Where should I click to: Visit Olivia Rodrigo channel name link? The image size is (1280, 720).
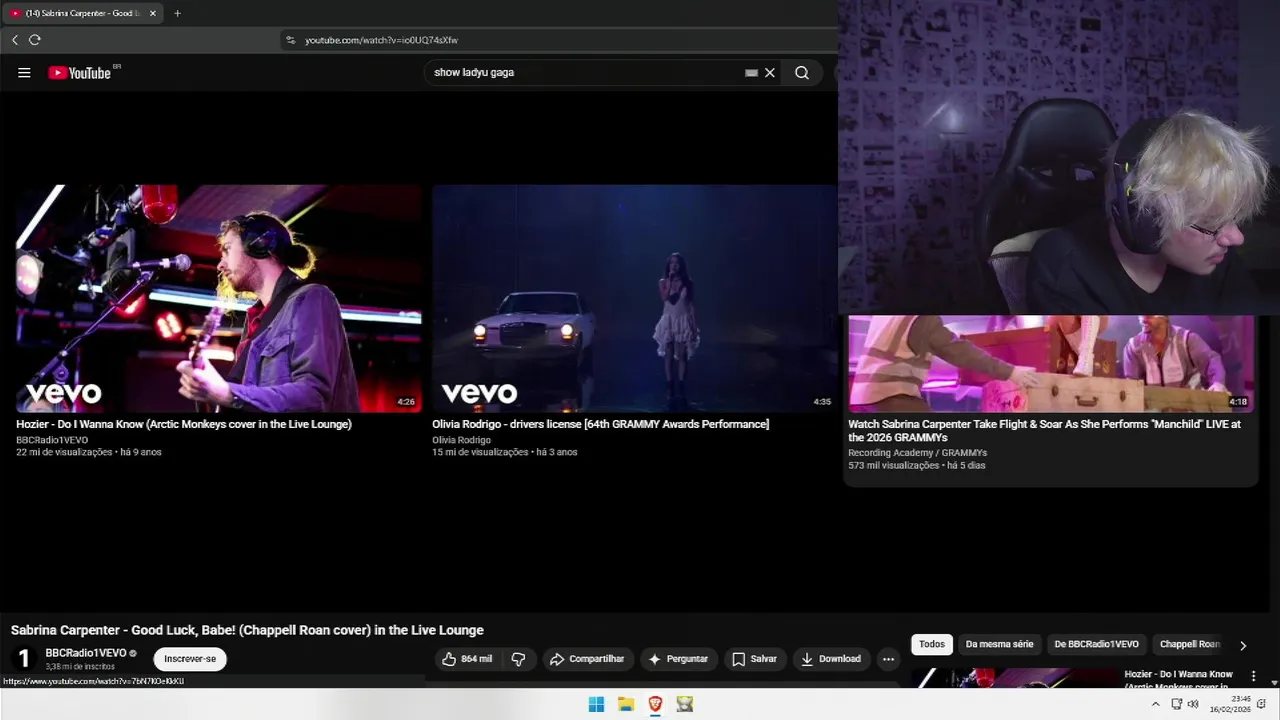coord(461,440)
